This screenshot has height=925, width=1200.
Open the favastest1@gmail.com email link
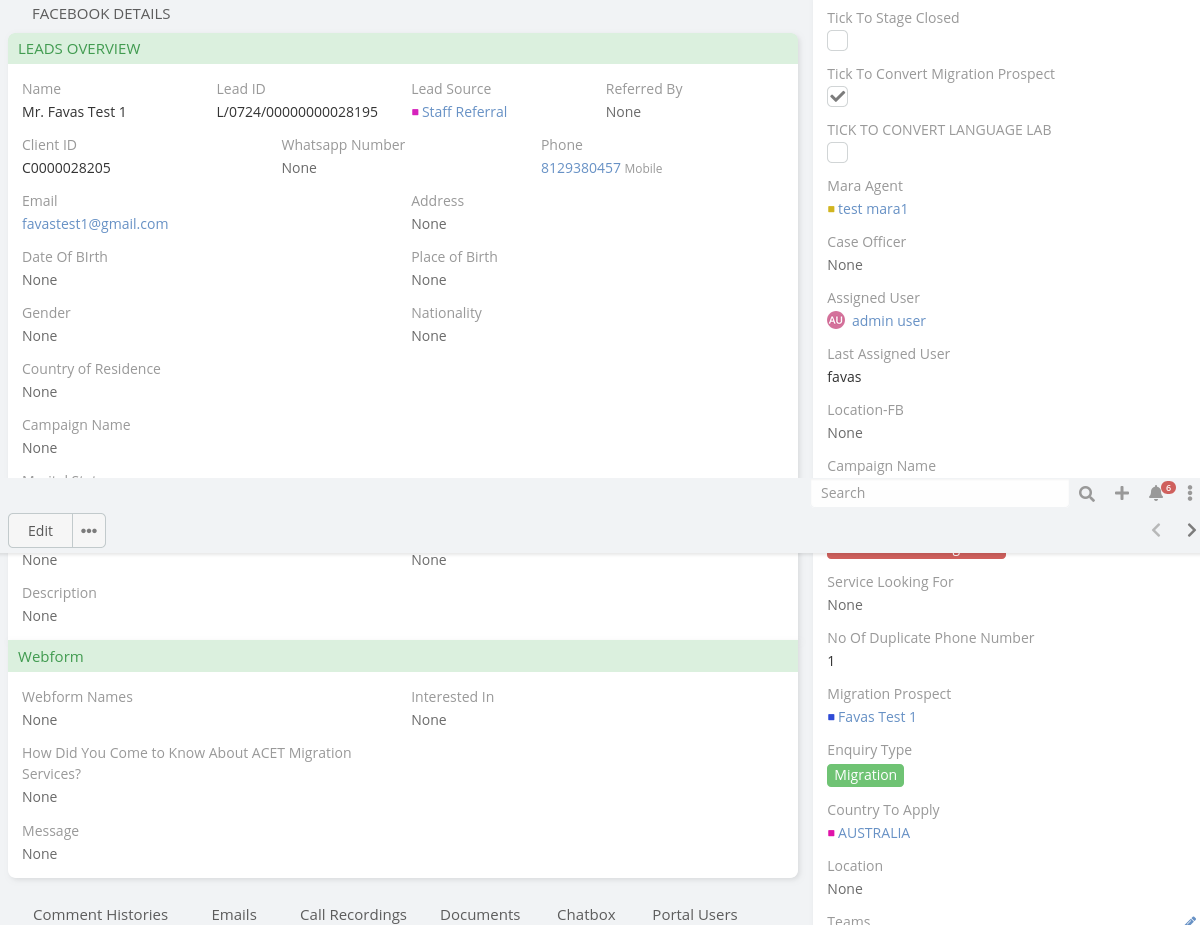pyautogui.click(x=95, y=224)
